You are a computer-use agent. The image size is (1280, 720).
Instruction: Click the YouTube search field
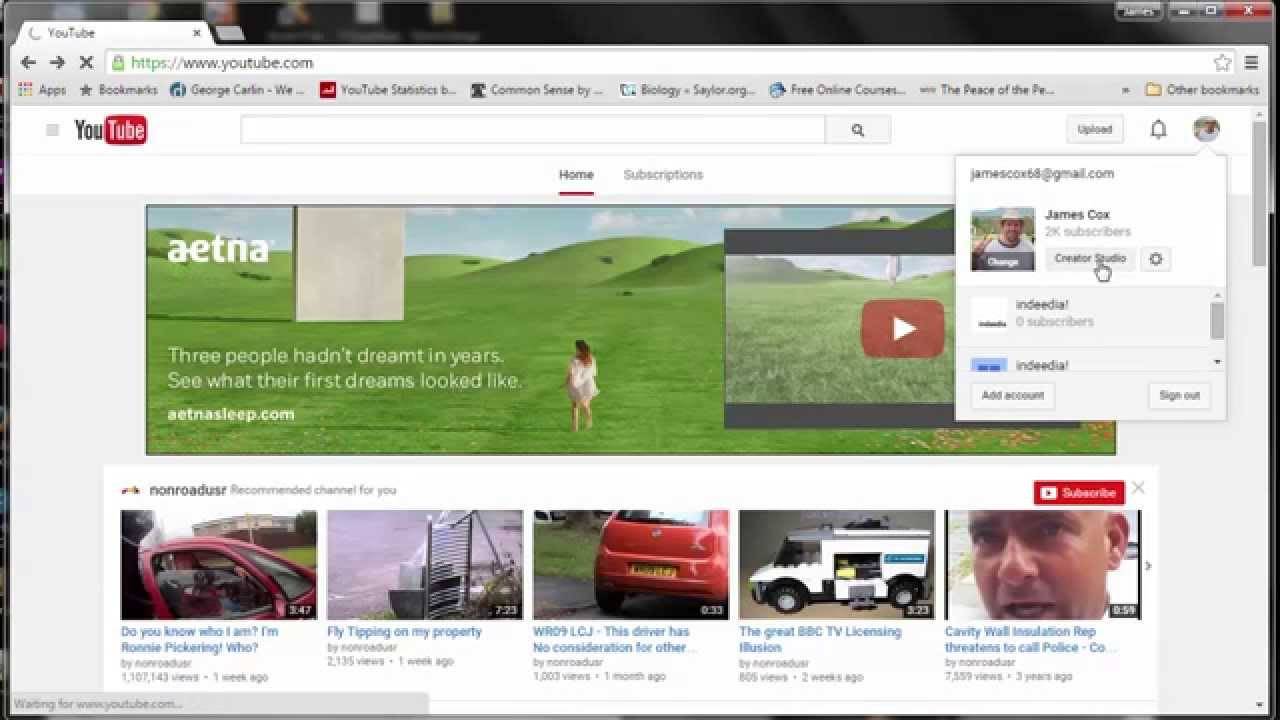(532, 130)
